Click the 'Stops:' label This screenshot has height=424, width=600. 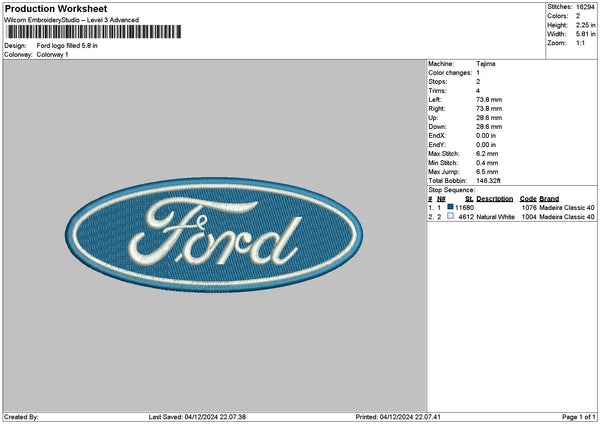pyautogui.click(x=437, y=82)
